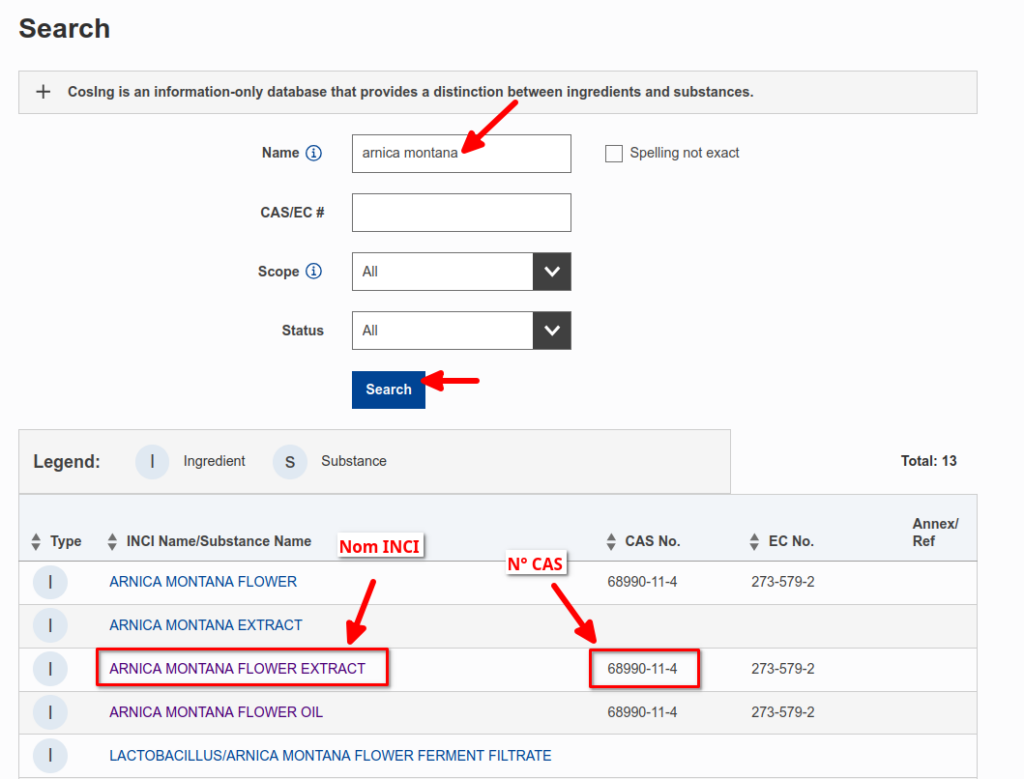Click the Substance 'S' legend icon
The image size is (1024, 779).
(290, 462)
